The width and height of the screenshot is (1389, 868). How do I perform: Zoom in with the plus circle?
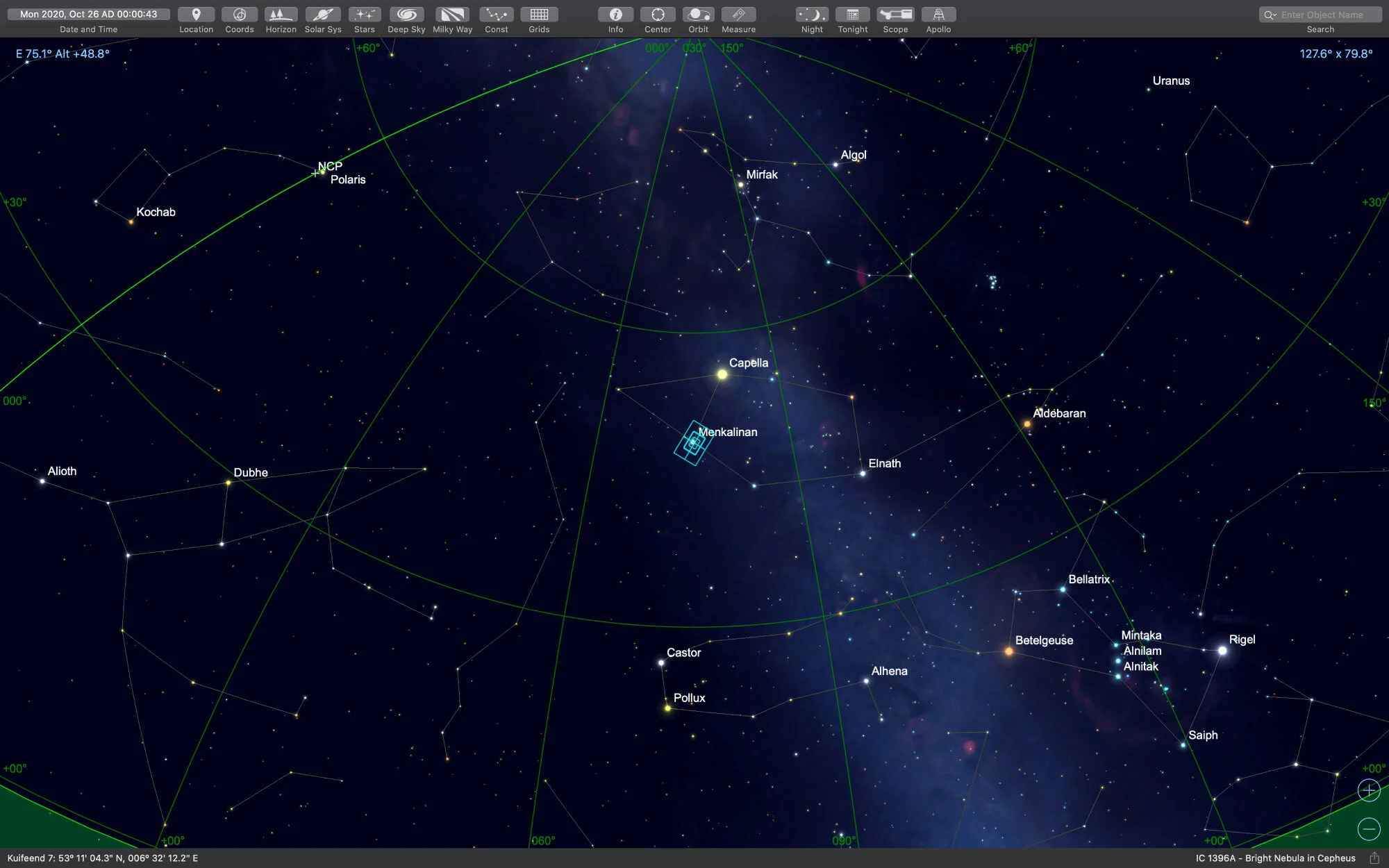pyautogui.click(x=1368, y=790)
